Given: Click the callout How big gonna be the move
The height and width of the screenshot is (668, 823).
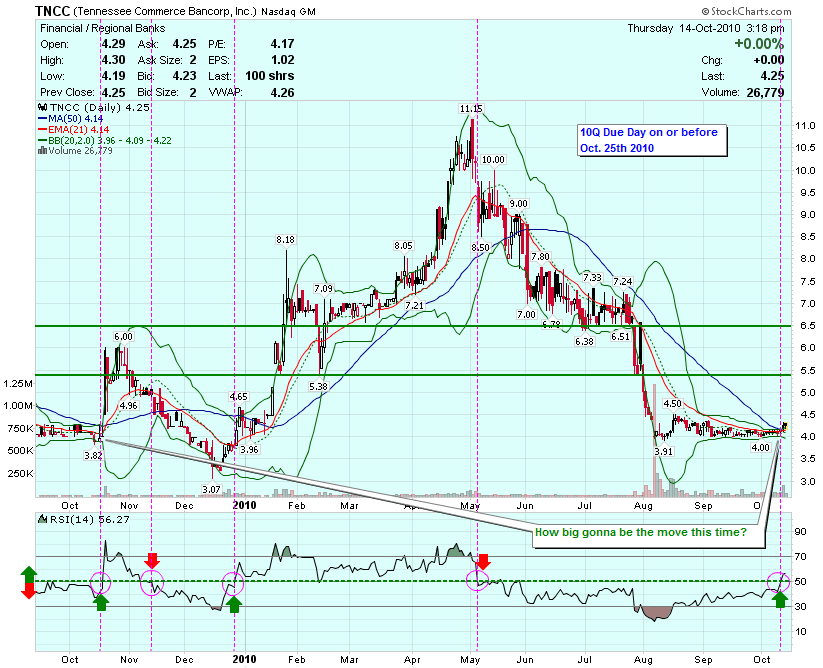Looking at the screenshot, I should pyautogui.click(x=648, y=535).
